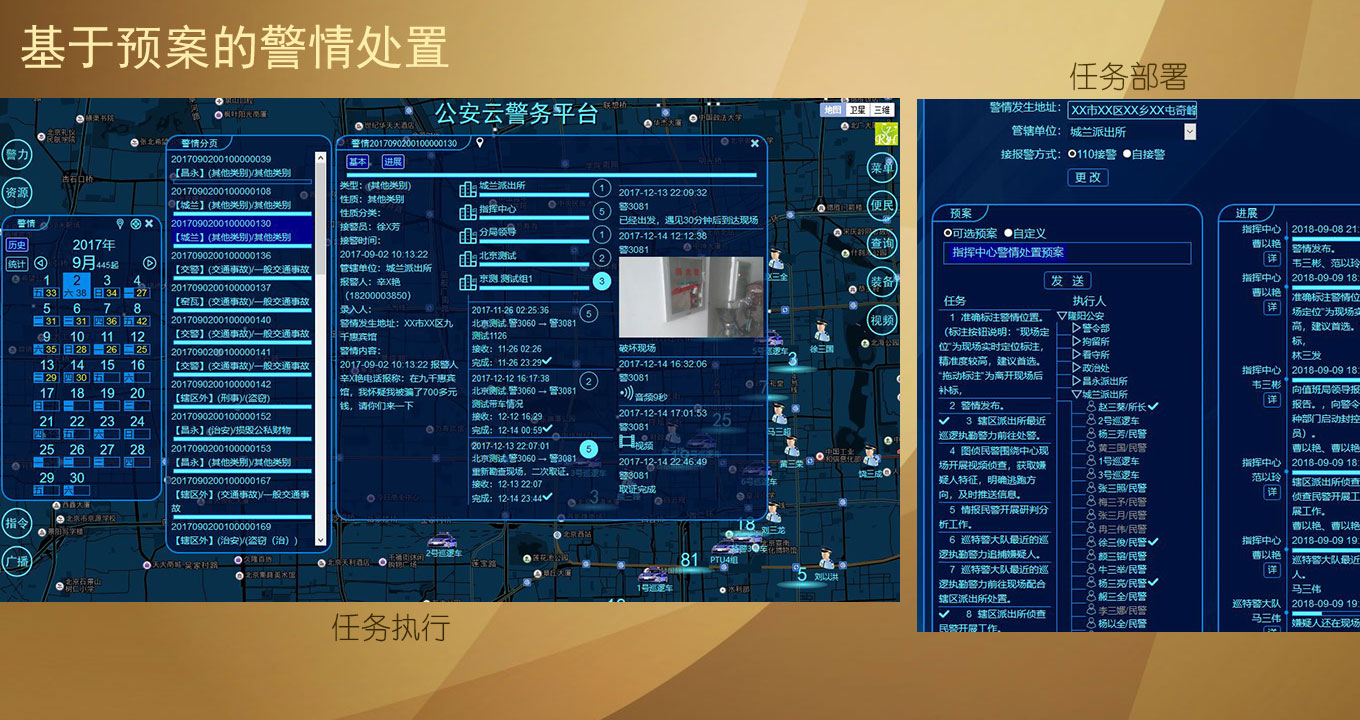Click the 2号巡逻车 patrol car on map

pyautogui.click(x=440, y=543)
